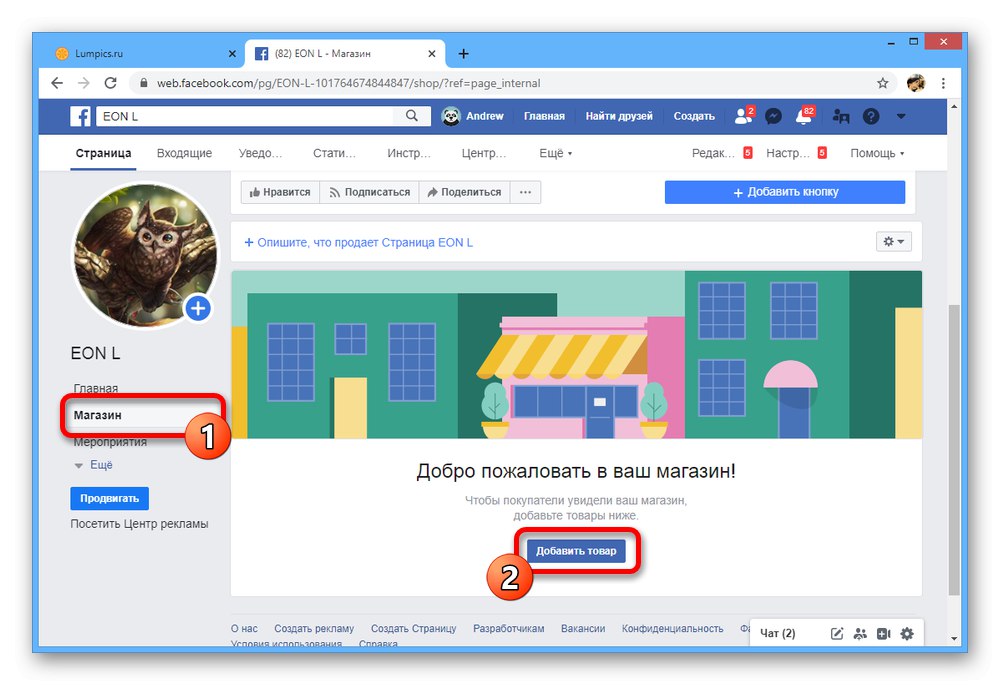Open chat settings gear icon
This screenshot has height=685, width=1000.
coord(907,633)
